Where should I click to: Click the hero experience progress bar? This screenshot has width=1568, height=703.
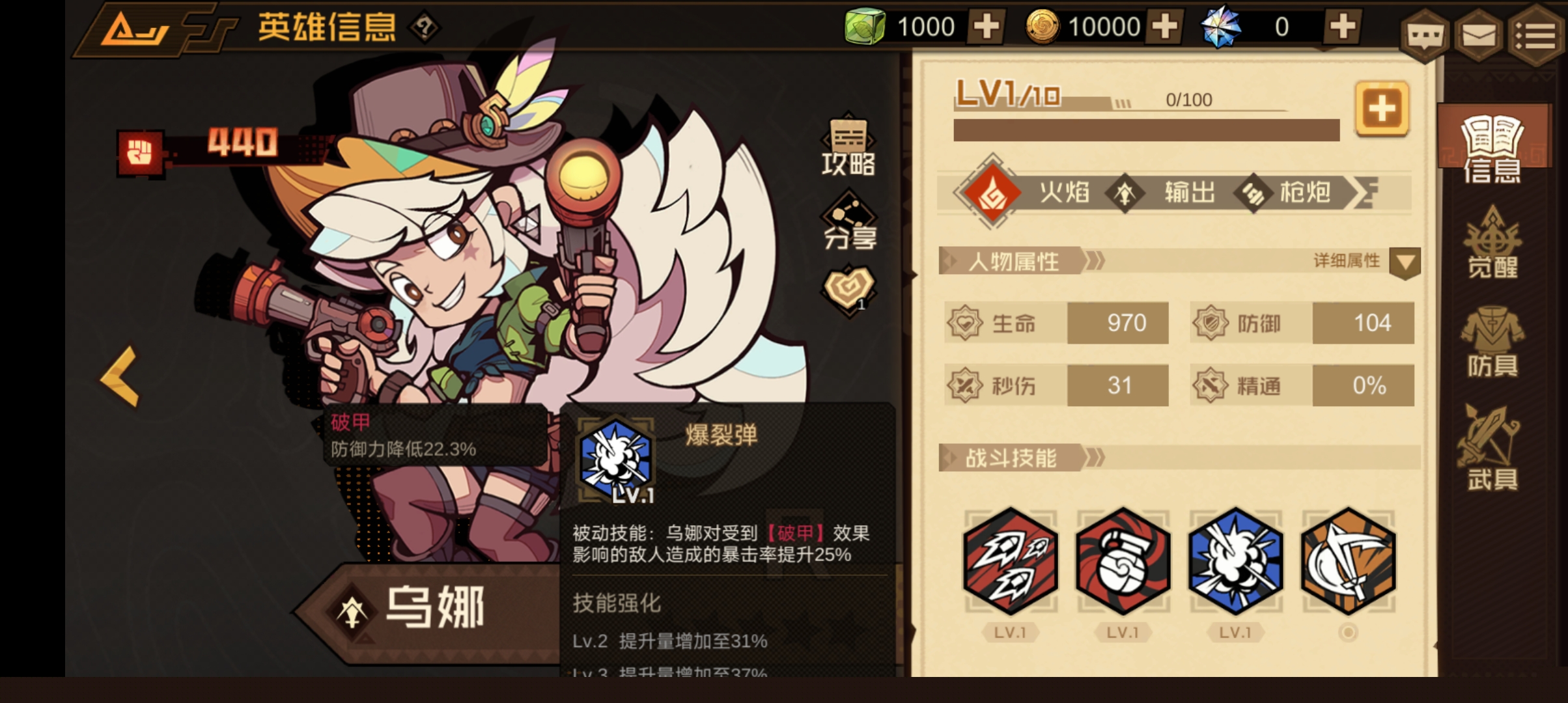(1146, 130)
